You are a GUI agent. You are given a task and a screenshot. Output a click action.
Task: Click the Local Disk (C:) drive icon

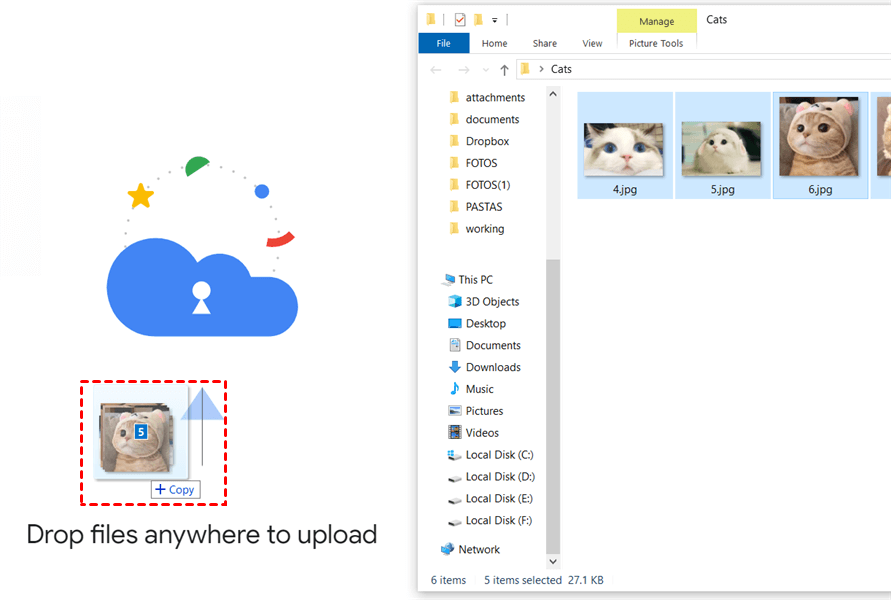point(455,455)
